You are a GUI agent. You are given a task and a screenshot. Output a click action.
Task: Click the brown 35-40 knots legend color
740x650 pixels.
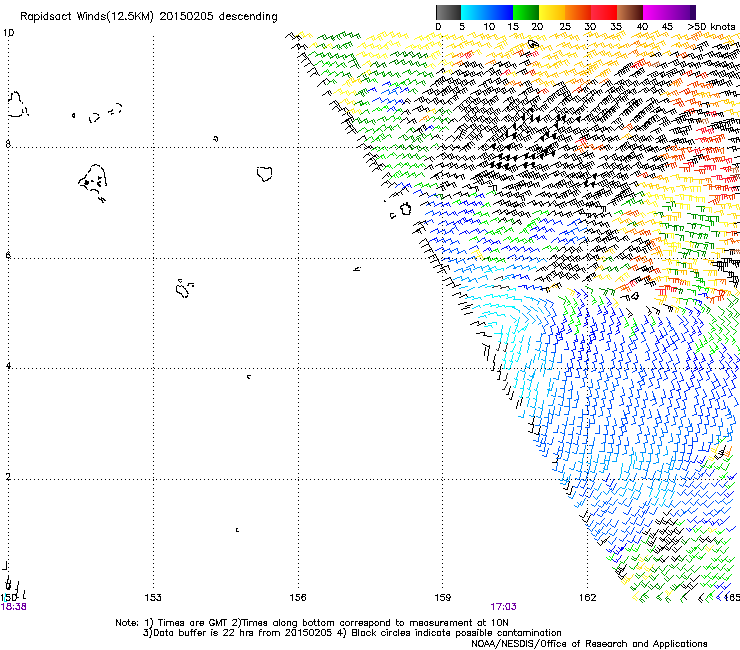(x=630, y=12)
